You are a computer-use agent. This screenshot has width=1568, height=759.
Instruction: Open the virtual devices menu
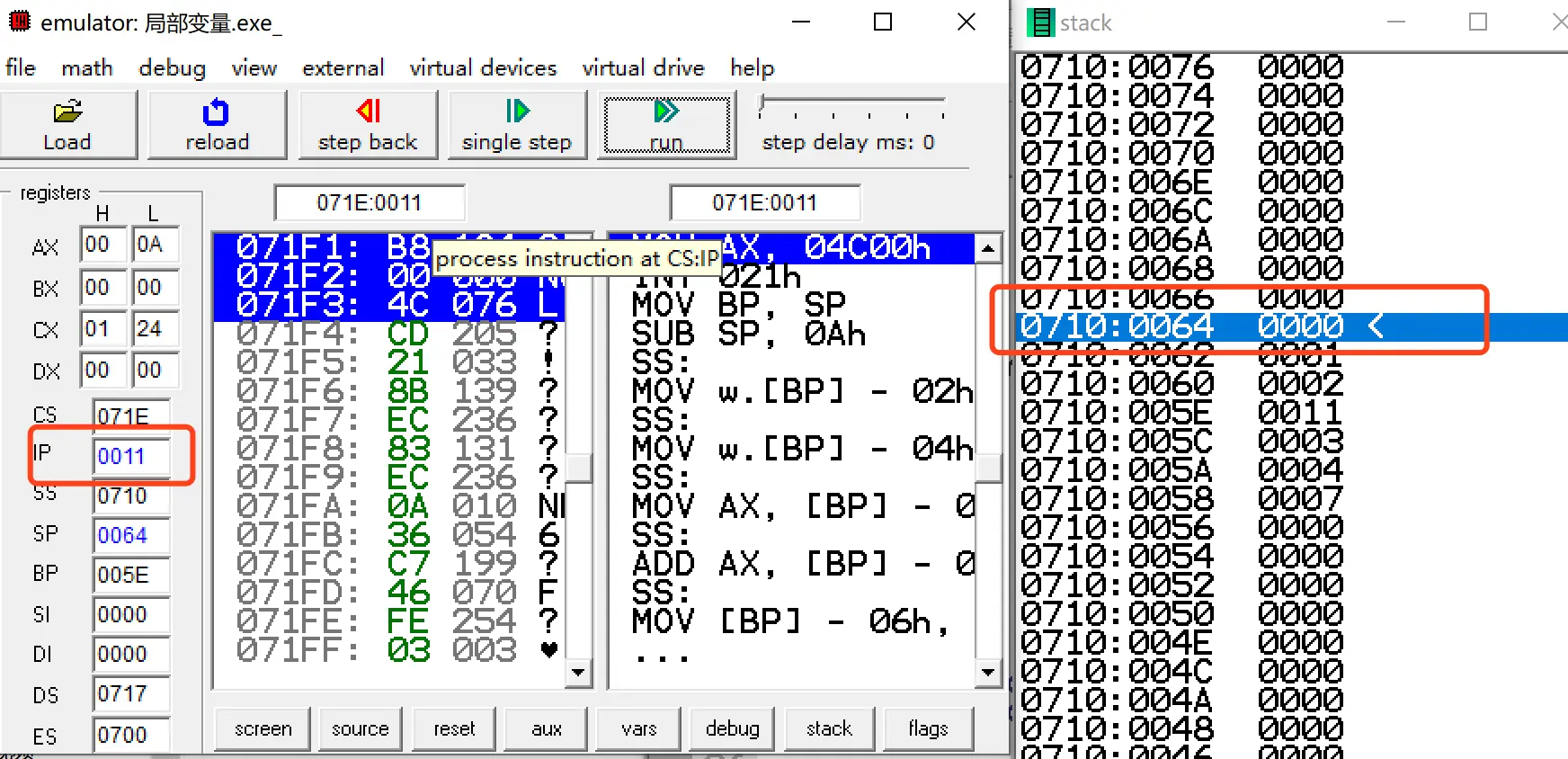coord(483,68)
